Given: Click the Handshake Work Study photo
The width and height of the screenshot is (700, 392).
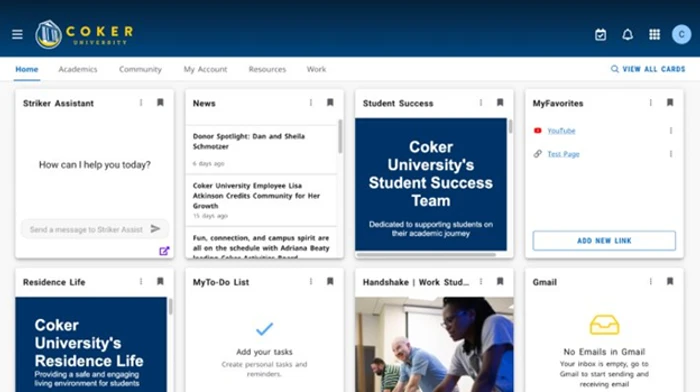Looking at the screenshot, I should pyautogui.click(x=434, y=345).
